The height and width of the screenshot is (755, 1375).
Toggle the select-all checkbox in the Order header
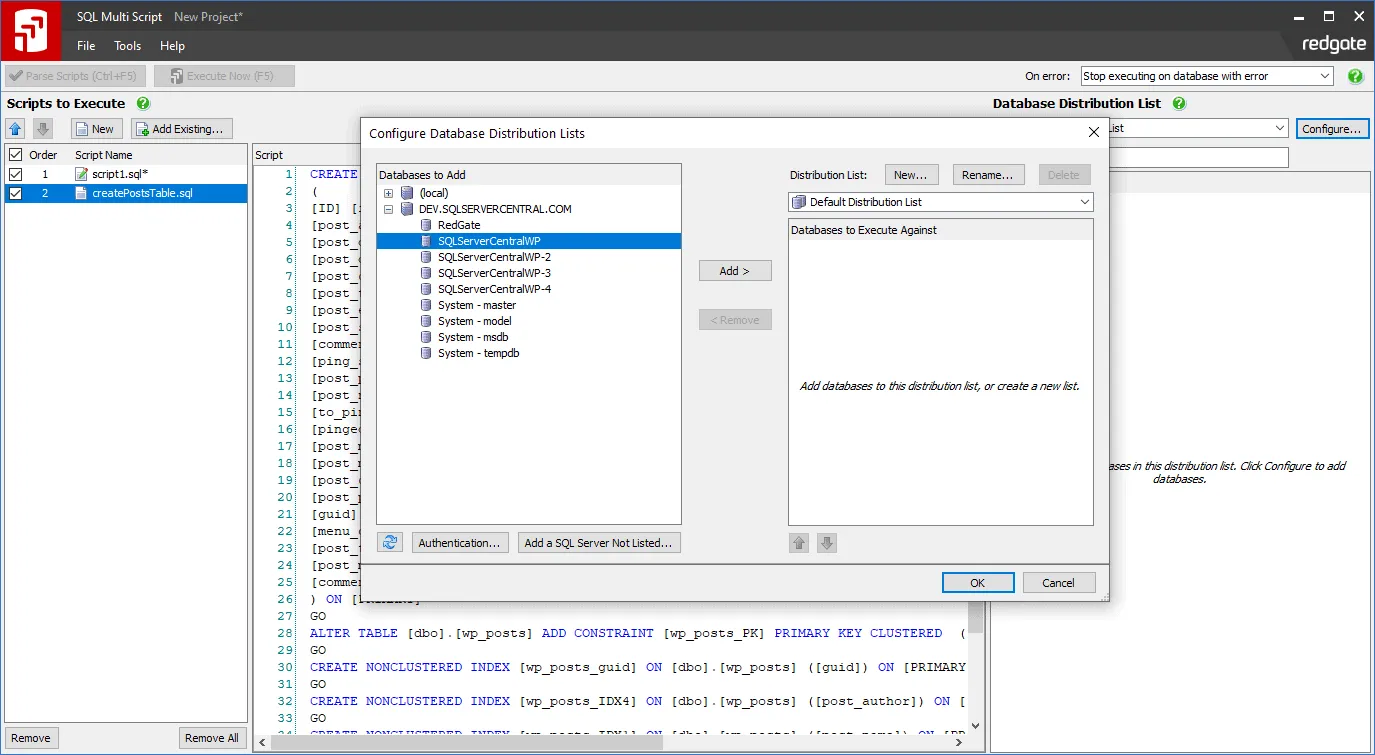(x=13, y=154)
